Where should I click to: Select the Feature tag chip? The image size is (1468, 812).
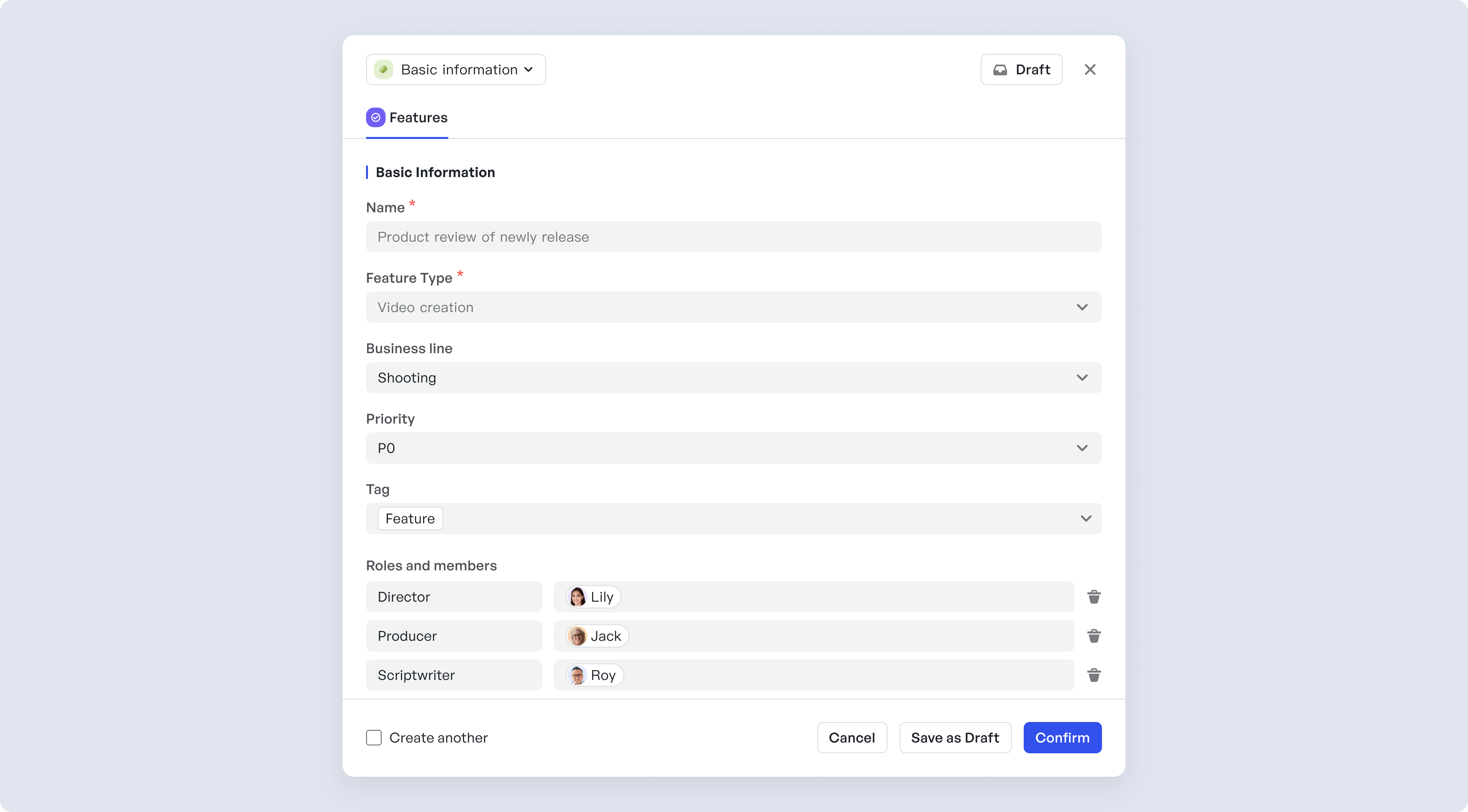(410, 519)
